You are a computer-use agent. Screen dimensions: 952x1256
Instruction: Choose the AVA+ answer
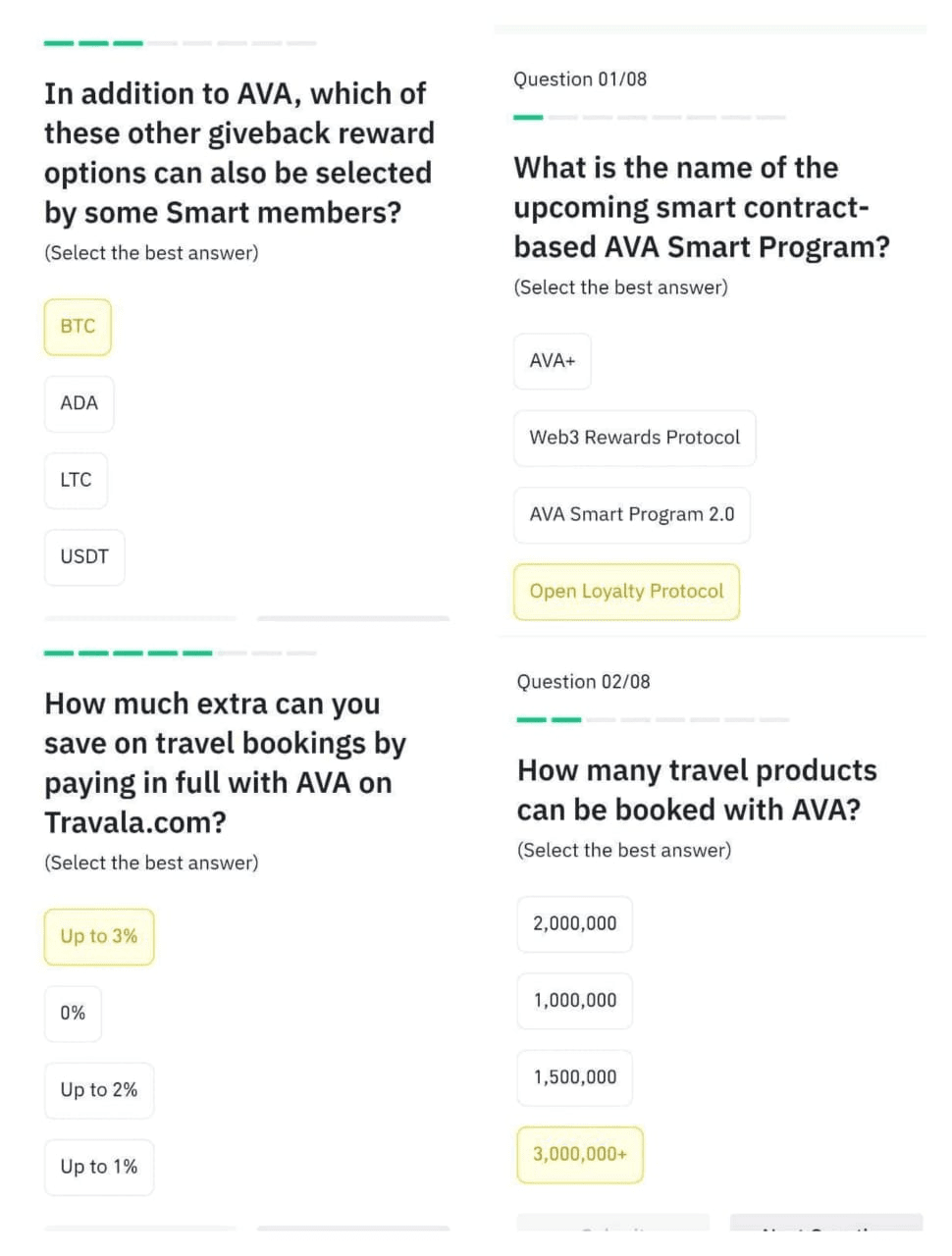pos(553,361)
